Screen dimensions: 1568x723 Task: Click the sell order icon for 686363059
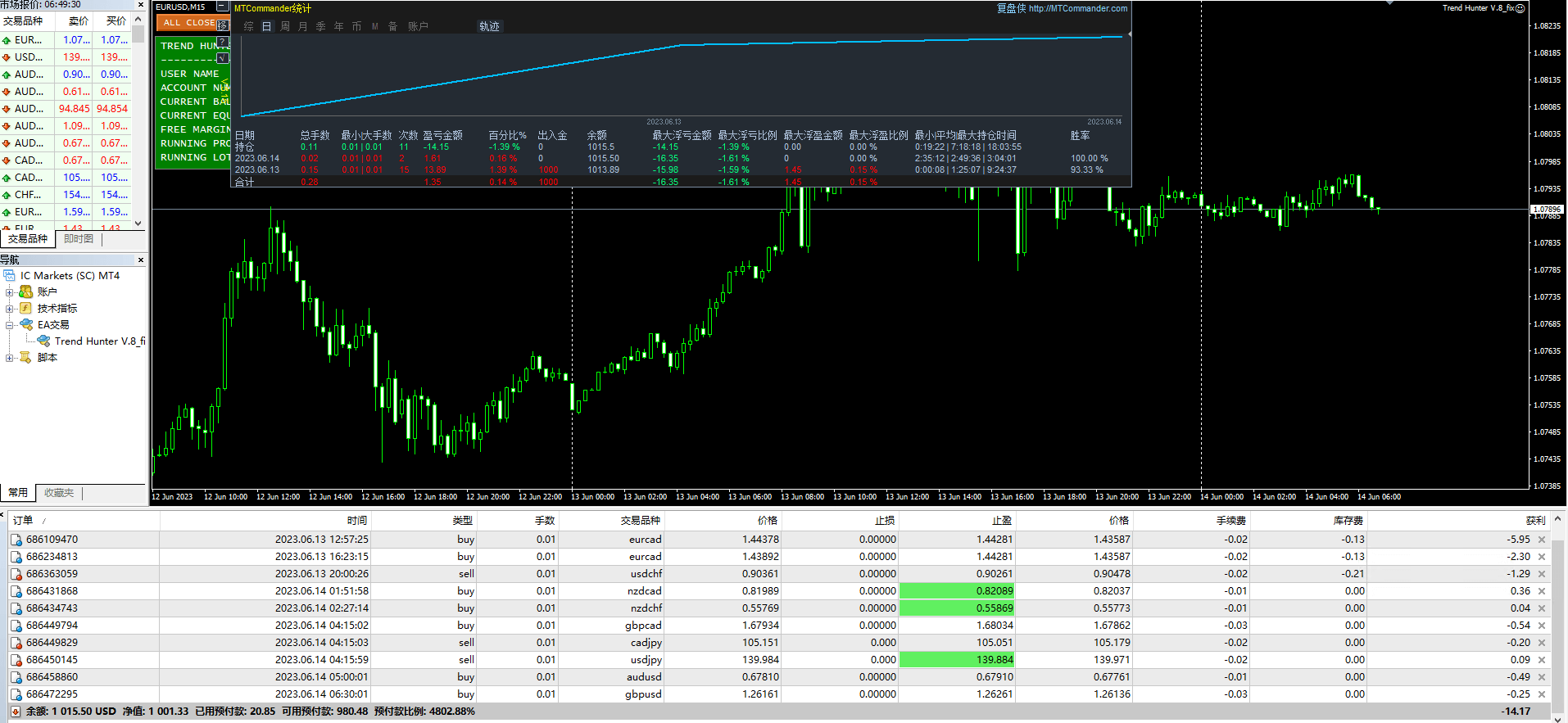[16, 574]
